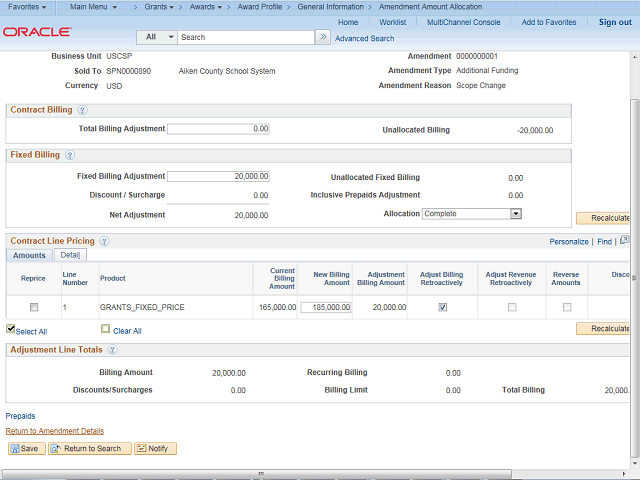Open grid view icon beside Find
This screenshot has height=480, width=640.
tap(624, 241)
